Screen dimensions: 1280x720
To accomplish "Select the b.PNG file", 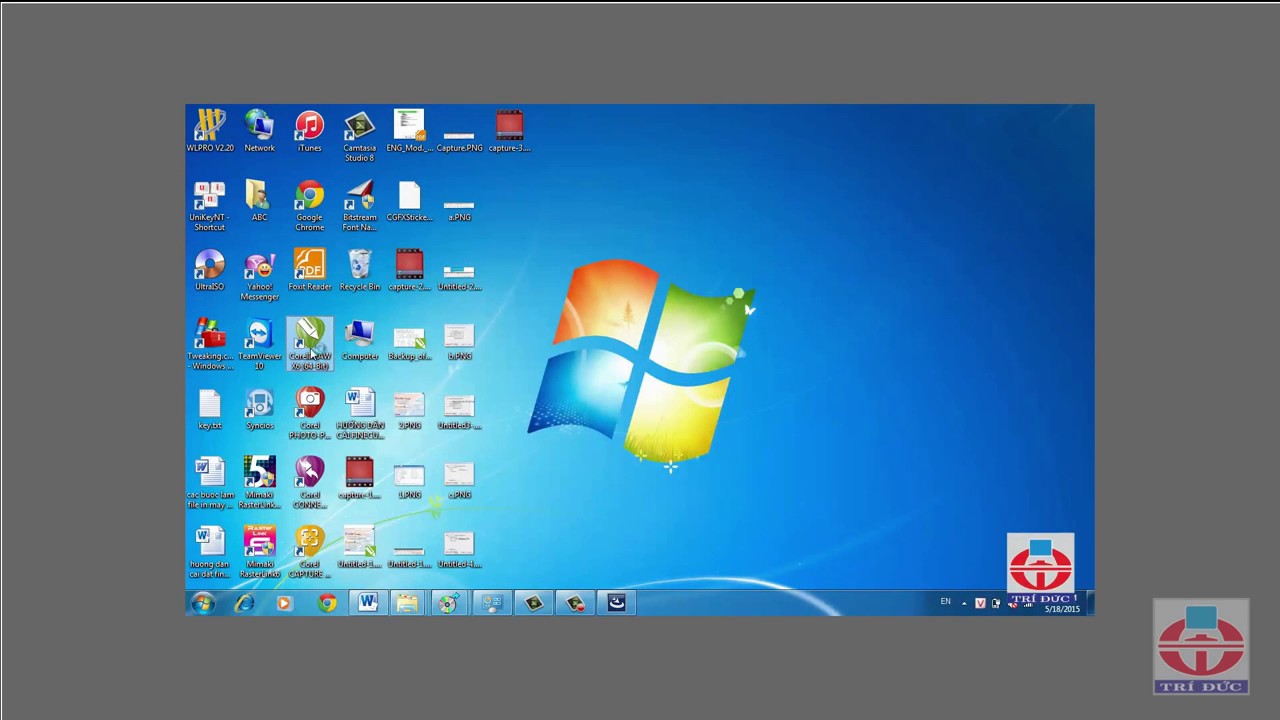I will (x=459, y=340).
